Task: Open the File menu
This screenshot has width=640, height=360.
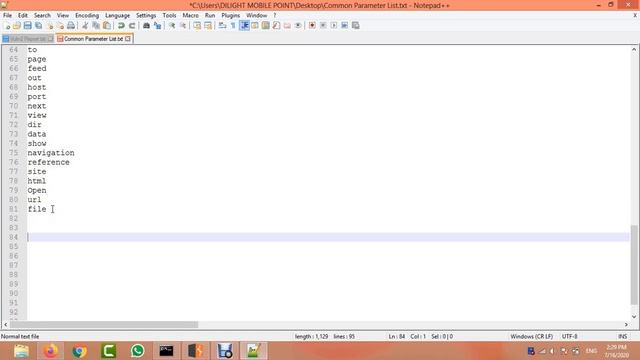Action: click(x=7, y=16)
